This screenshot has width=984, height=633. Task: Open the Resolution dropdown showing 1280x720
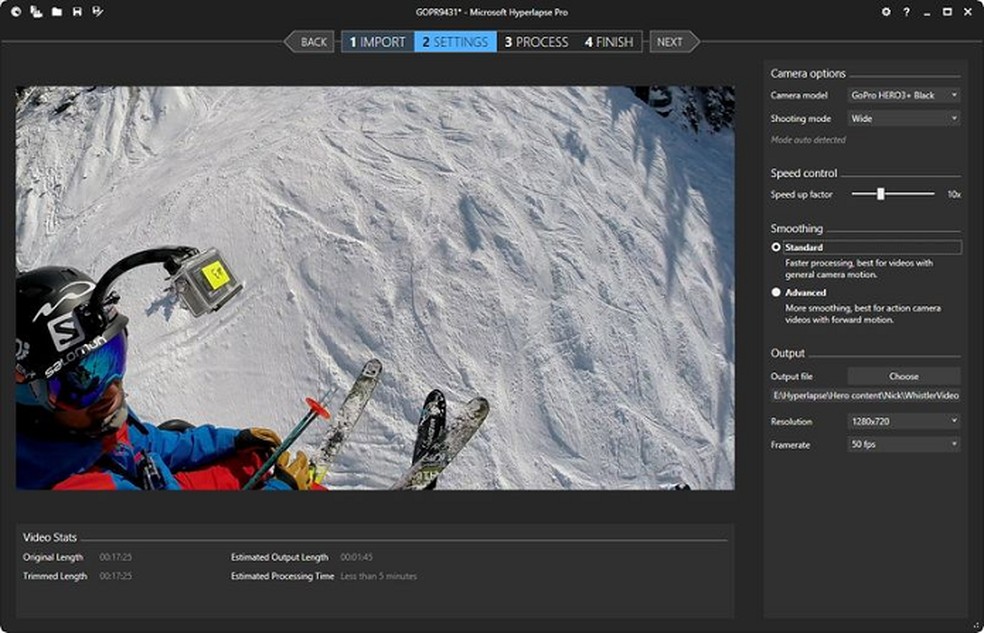pyautogui.click(x=902, y=421)
